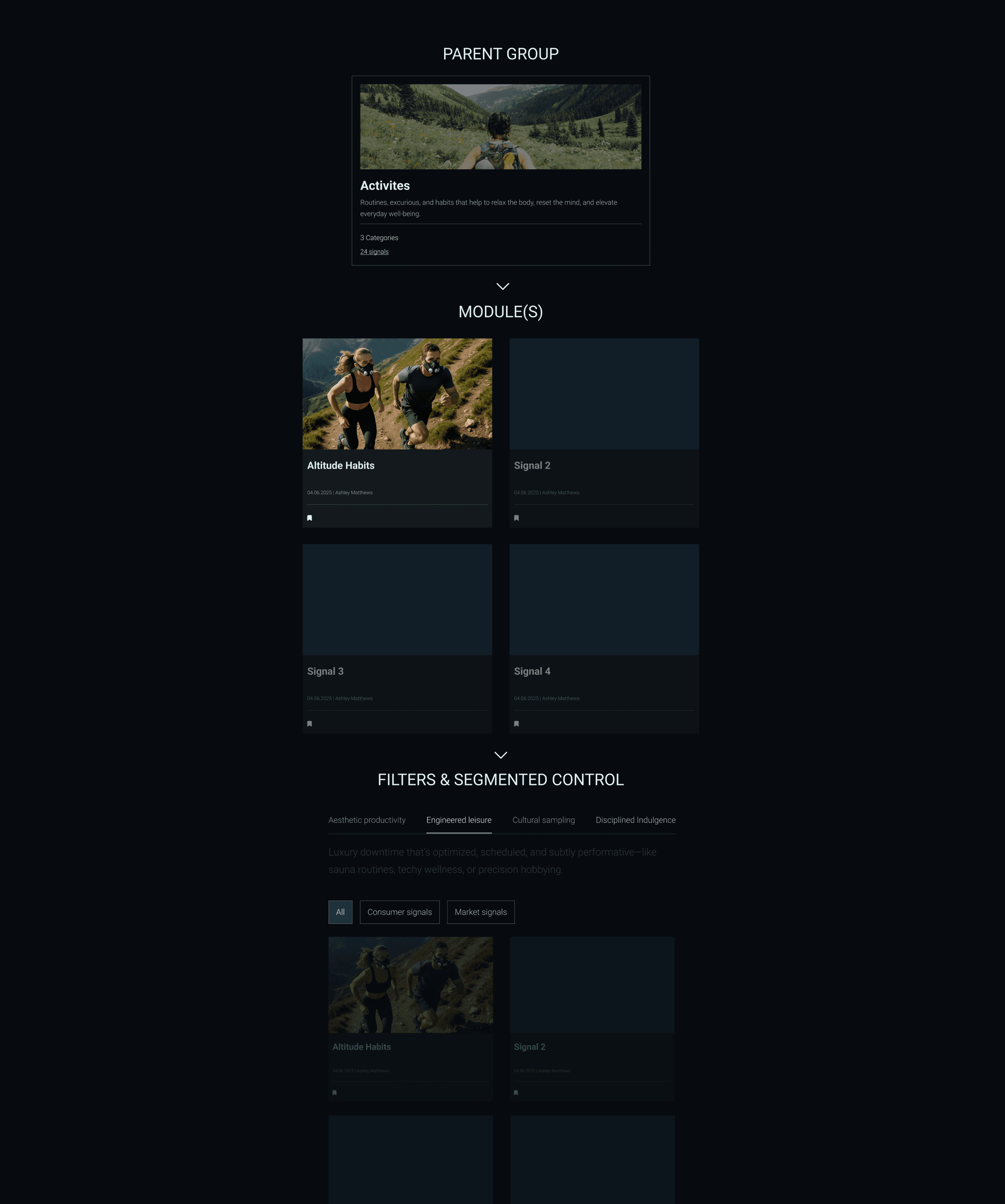Toggle bookmark on the Signal 3 card
The height and width of the screenshot is (1204, 1005).
click(x=310, y=723)
